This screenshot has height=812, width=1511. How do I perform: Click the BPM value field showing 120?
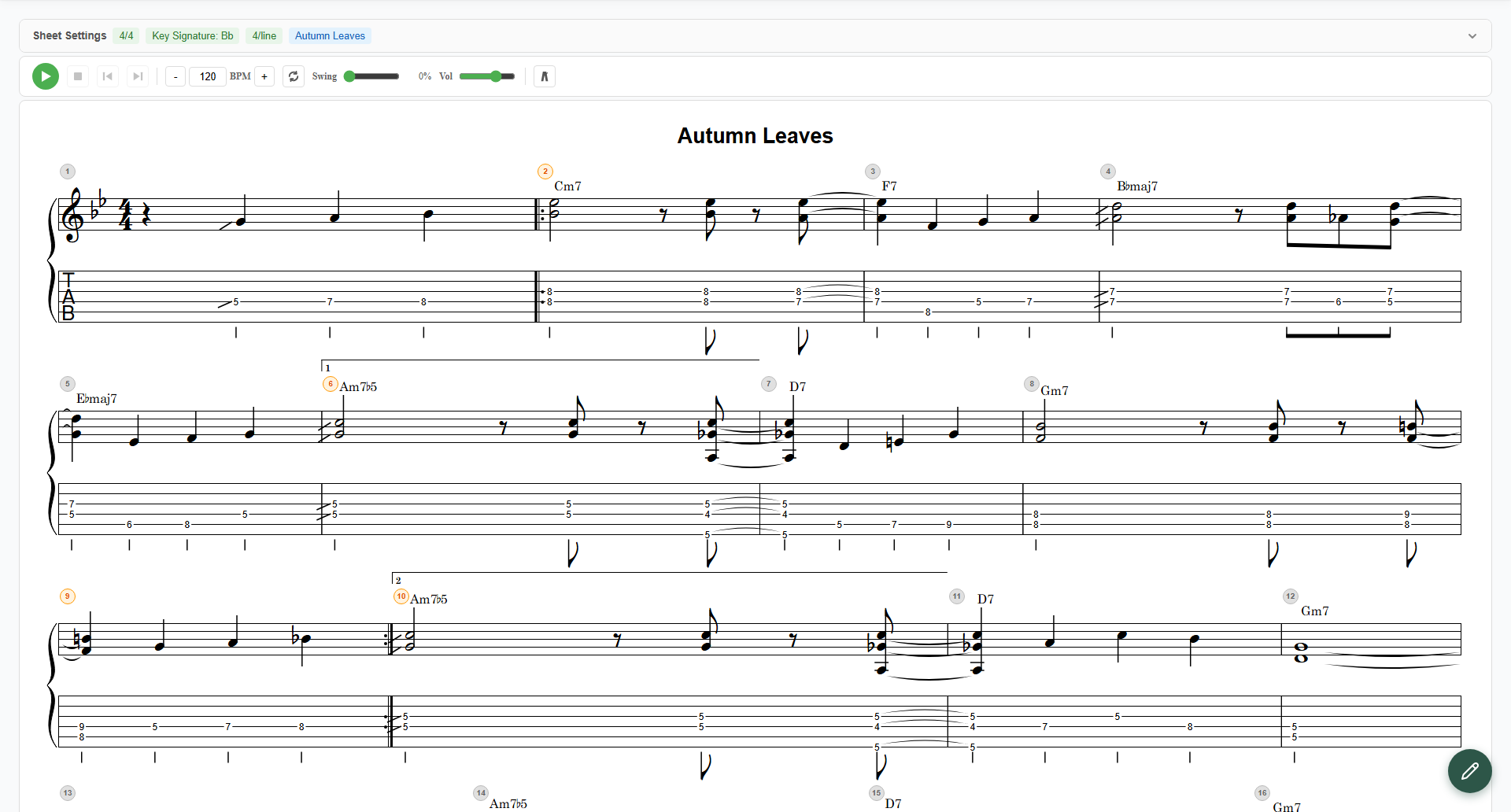point(208,76)
